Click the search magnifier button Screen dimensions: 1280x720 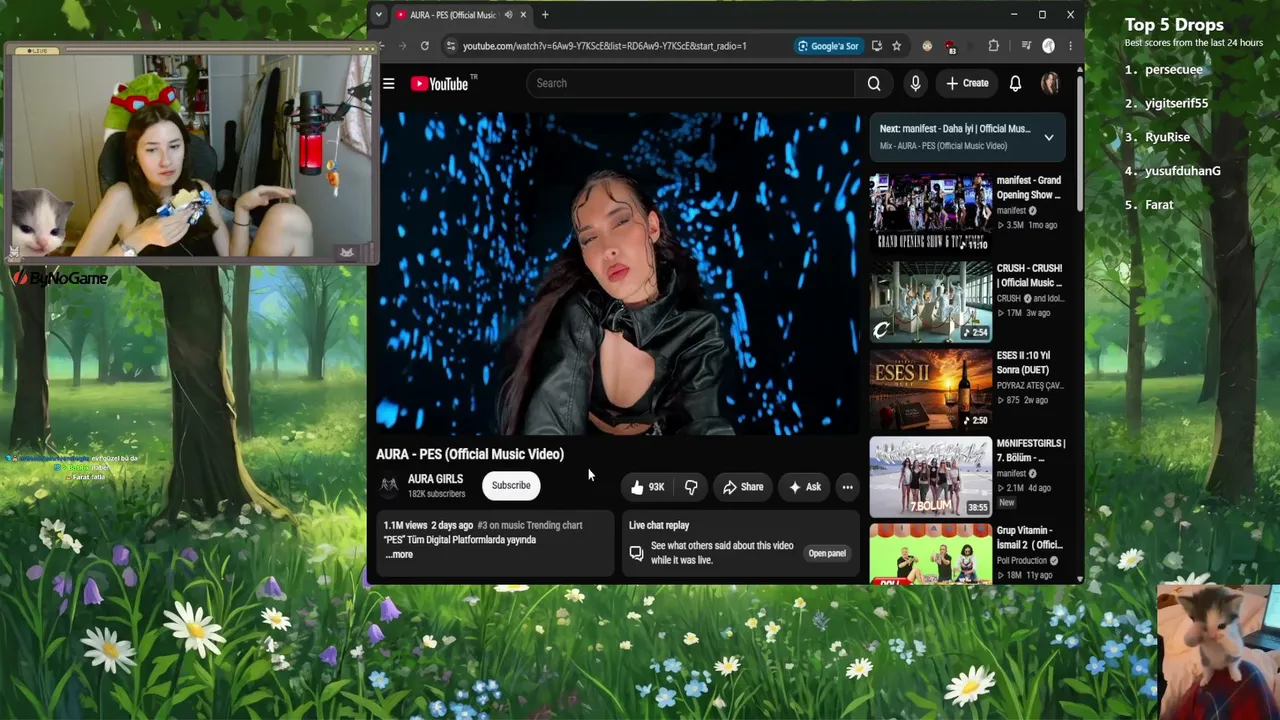874,84
